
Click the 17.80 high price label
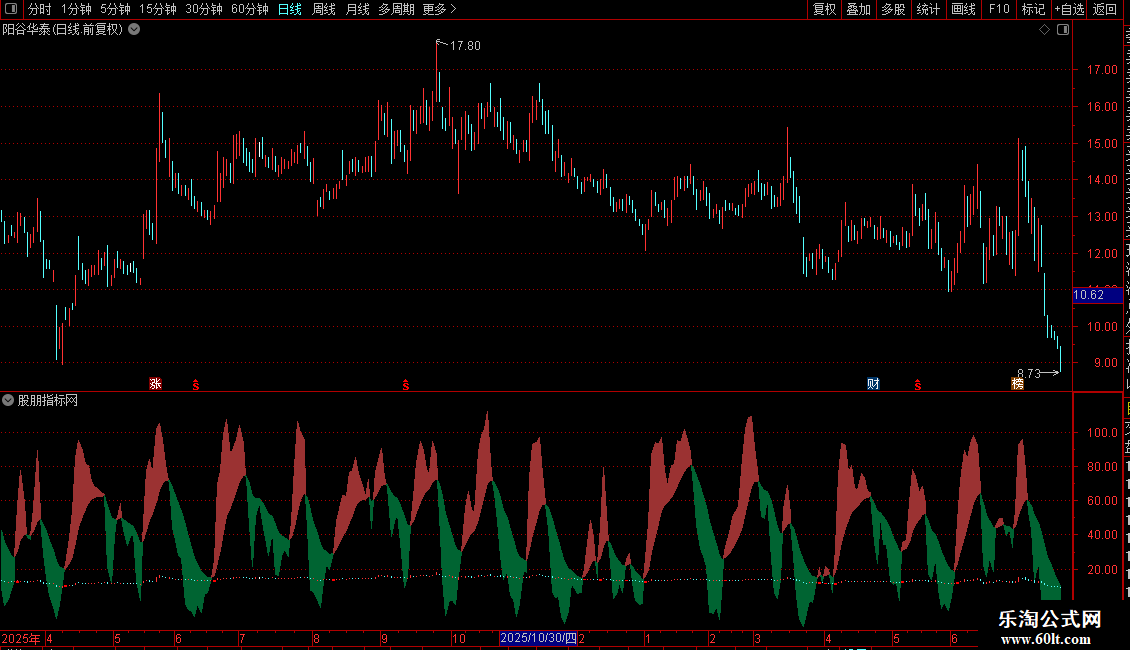[465, 45]
